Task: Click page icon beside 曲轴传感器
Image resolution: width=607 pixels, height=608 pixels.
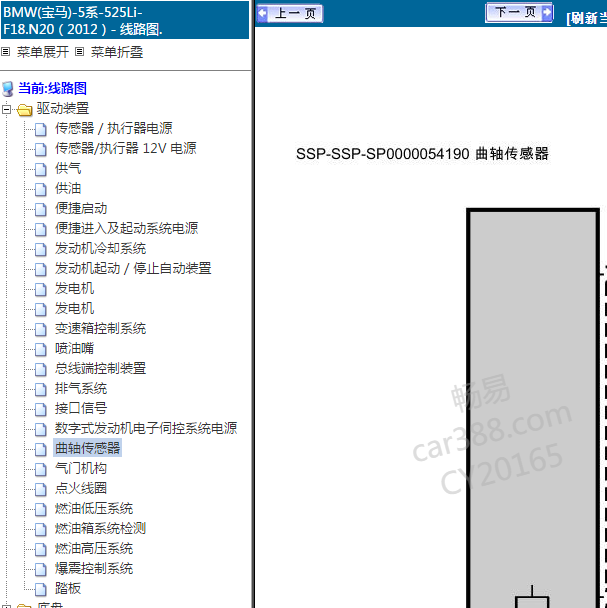Action: coord(40,449)
